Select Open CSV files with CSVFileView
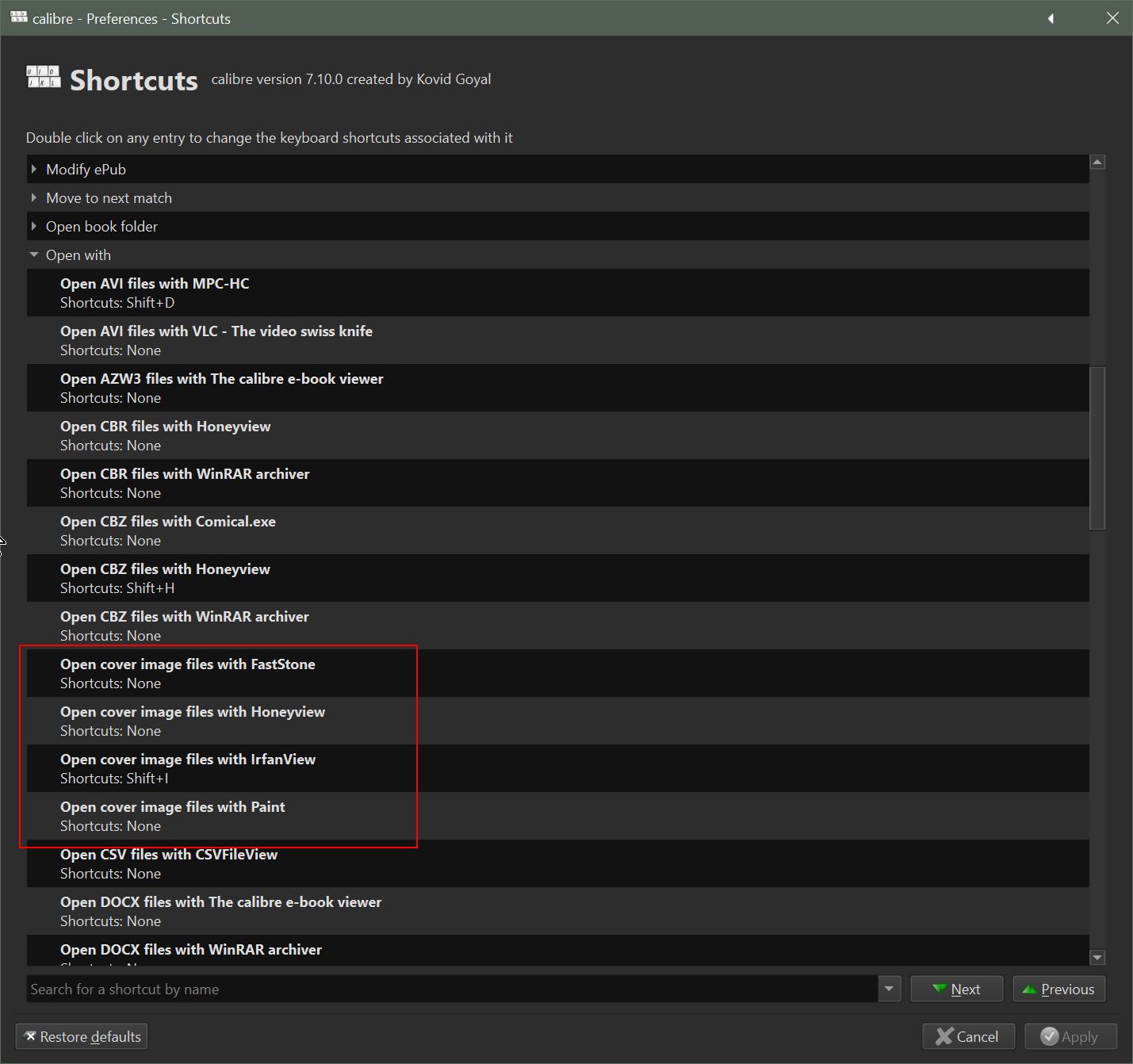1133x1064 pixels. (x=558, y=863)
